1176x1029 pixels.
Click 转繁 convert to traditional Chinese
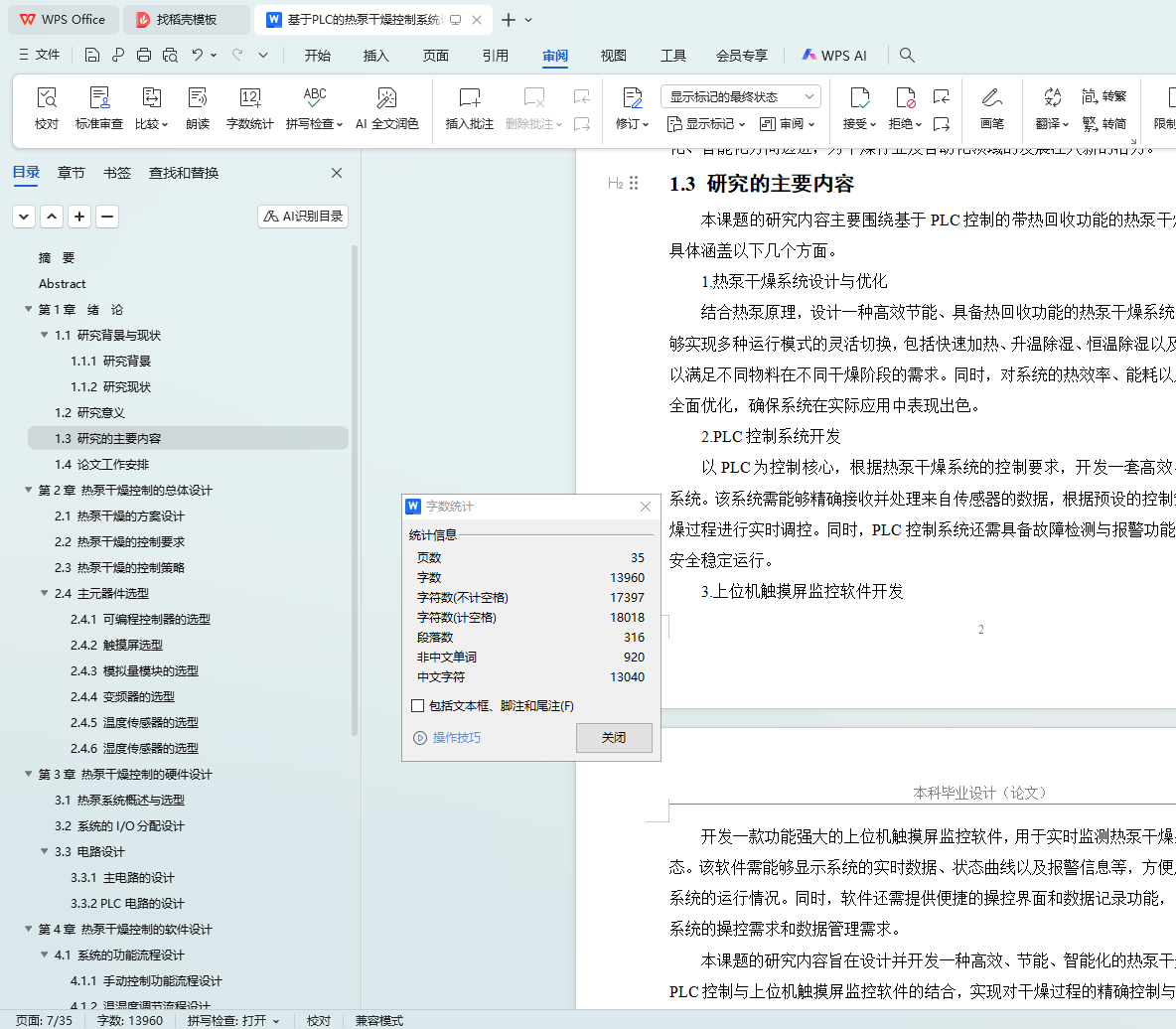pyautogui.click(x=1104, y=96)
